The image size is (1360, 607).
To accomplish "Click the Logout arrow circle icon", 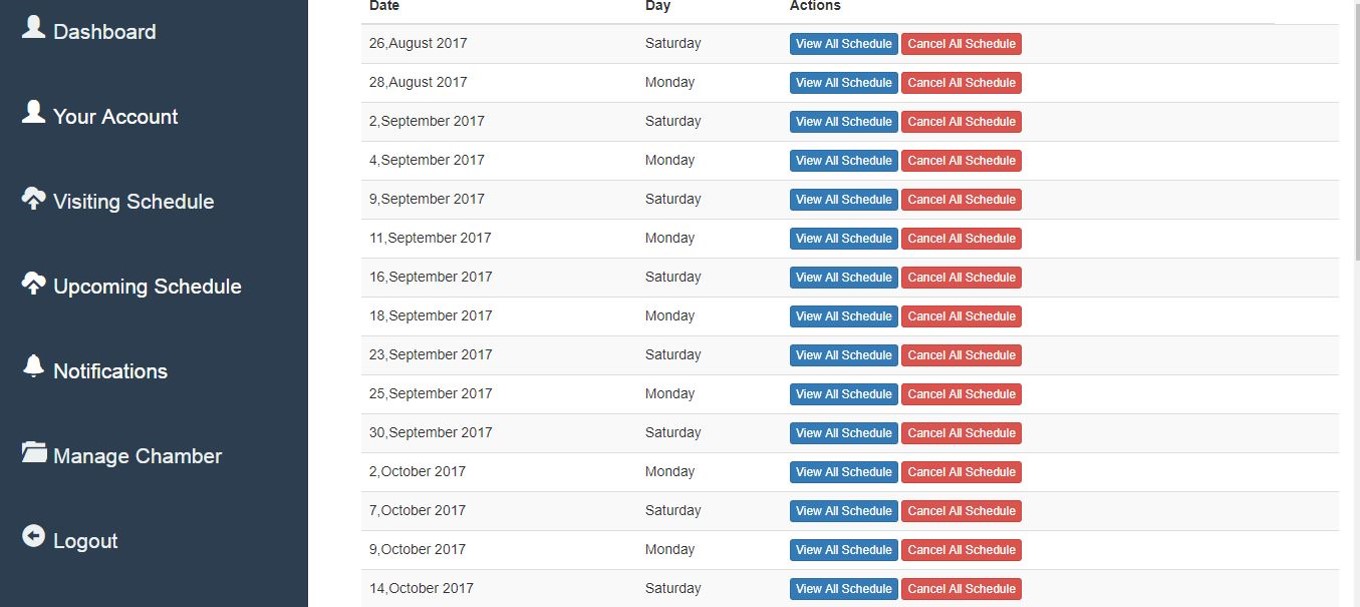I will tap(33, 537).
